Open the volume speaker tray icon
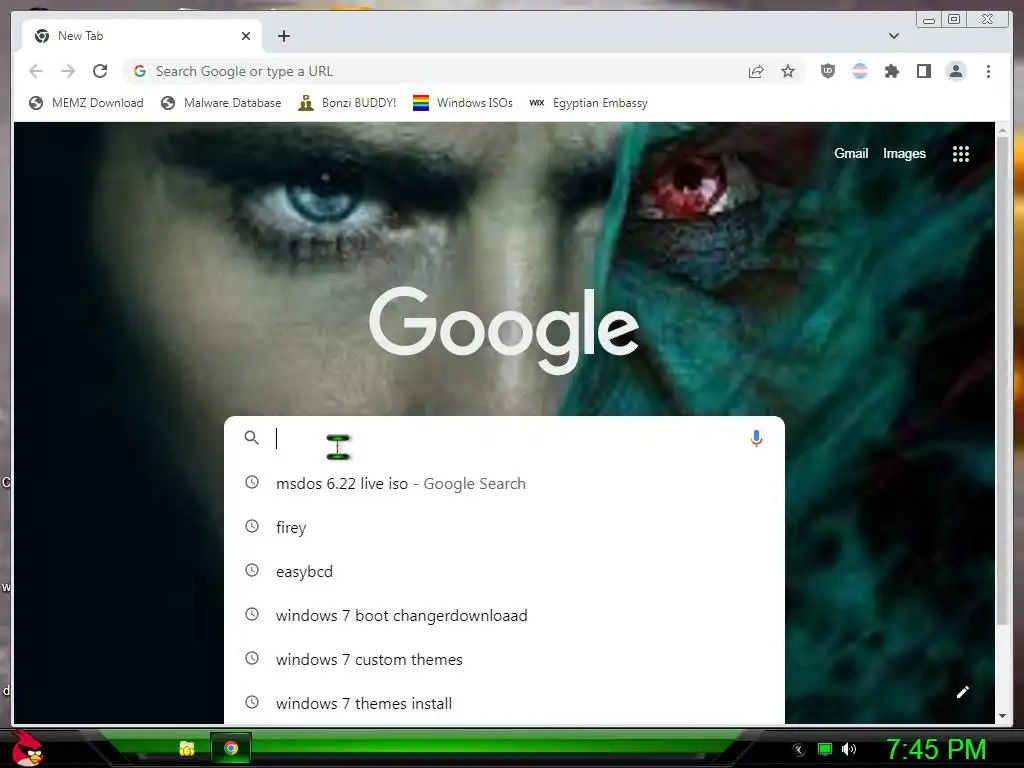The height and width of the screenshot is (768, 1024). (x=849, y=749)
